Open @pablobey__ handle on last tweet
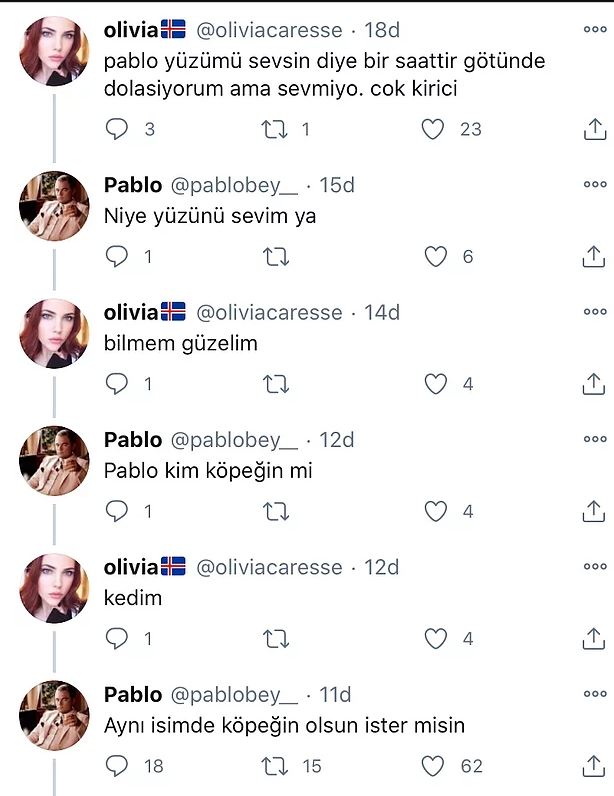The width and height of the screenshot is (614, 796). pyautogui.click(x=235, y=695)
